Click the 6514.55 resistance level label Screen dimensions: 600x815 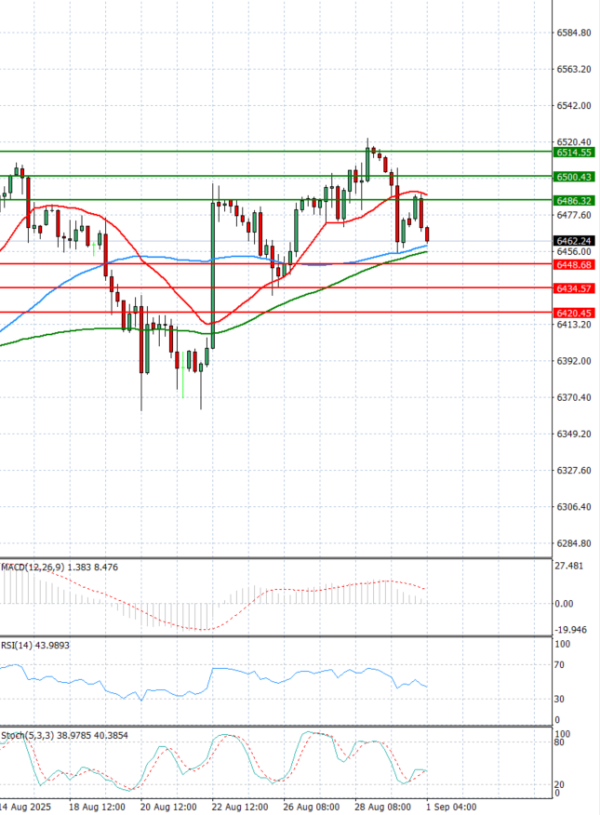(x=574, y=152)
